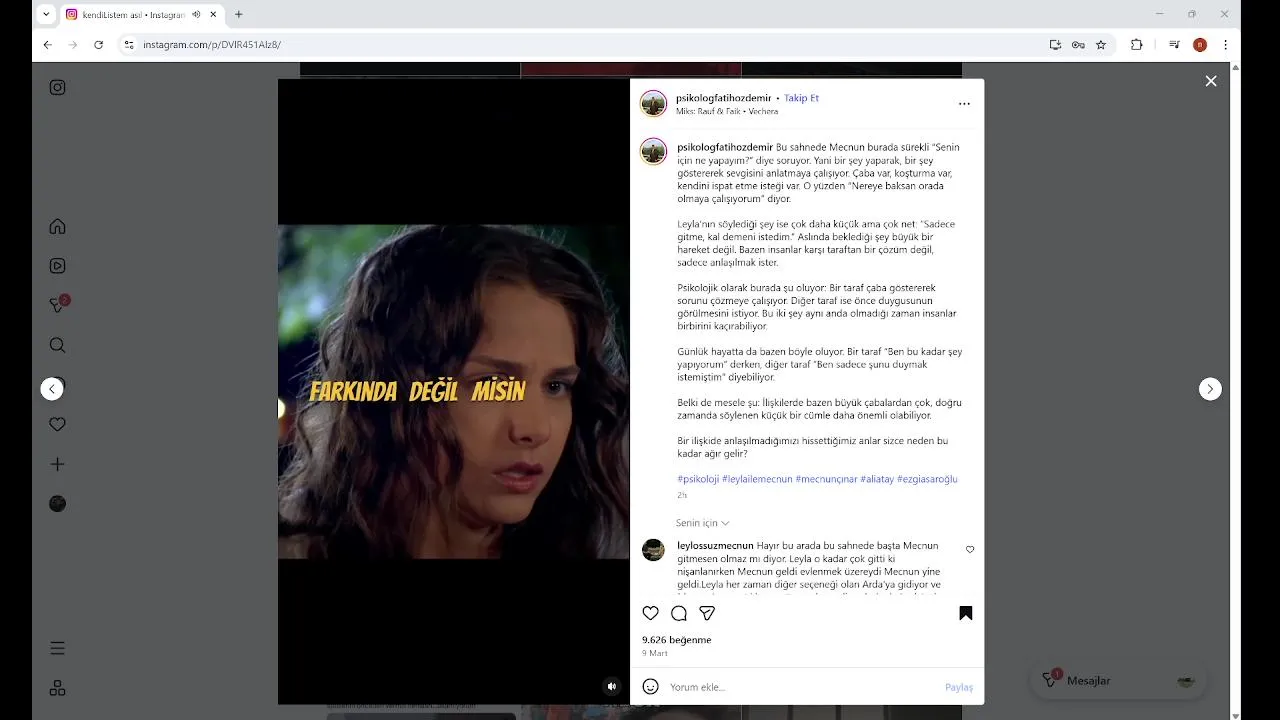Bookmark this page with star icon
The width and height of the screenshot is (1280, 720).
click(x=1101, y=45)
